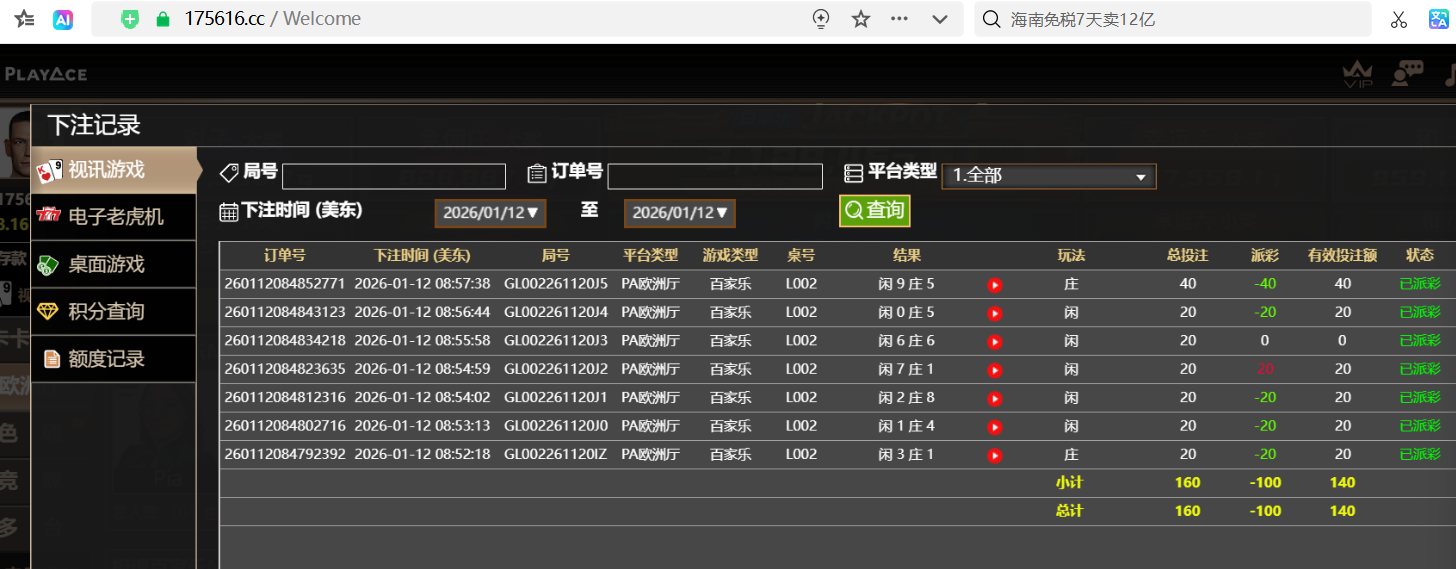The width and height of the screenshot is (1456, 569).
Task: Click the scissors screenshot tool icon
Action: coord(1398,19)
